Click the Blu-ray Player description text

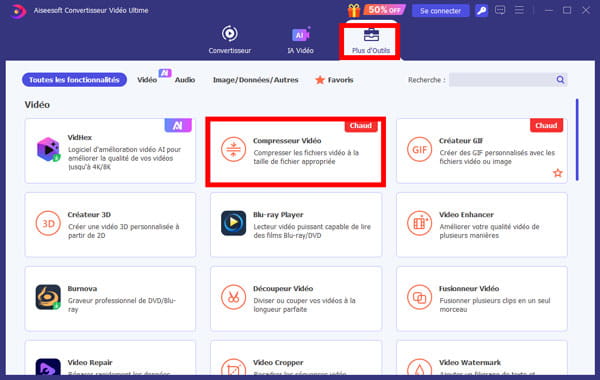point(312,231)
